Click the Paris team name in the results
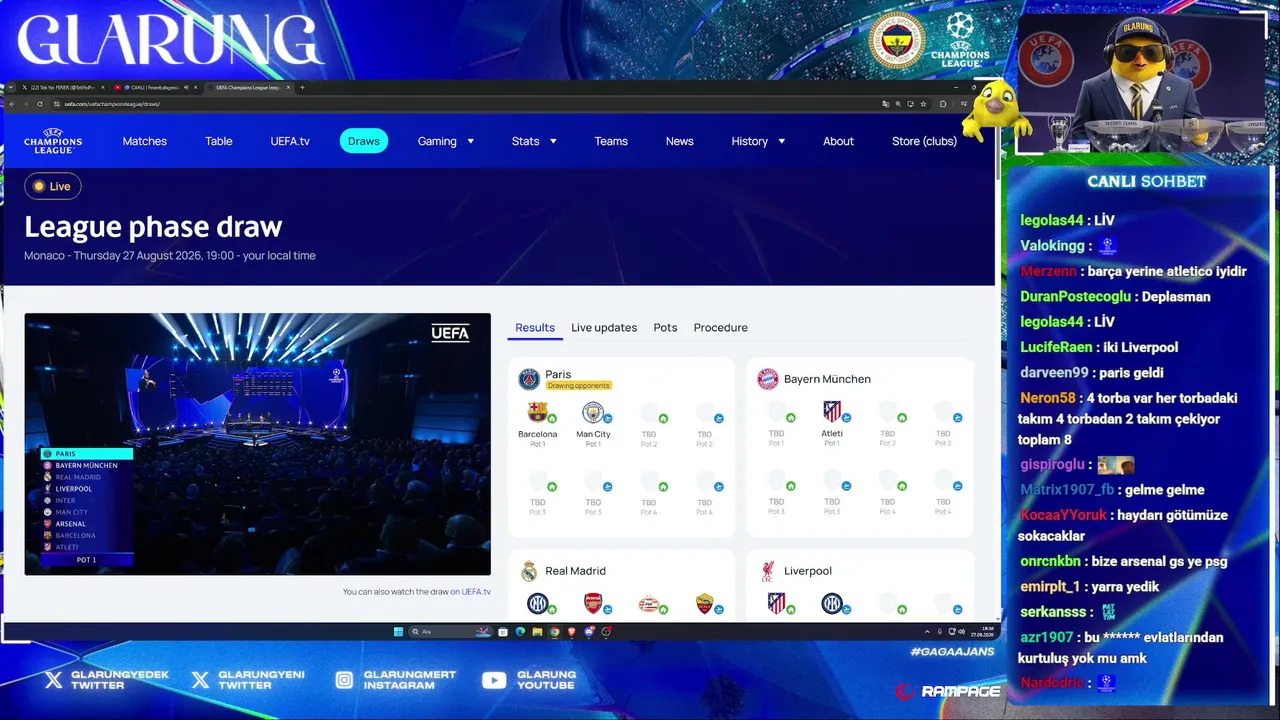The image size is (1280, 720). pos(558,374)
